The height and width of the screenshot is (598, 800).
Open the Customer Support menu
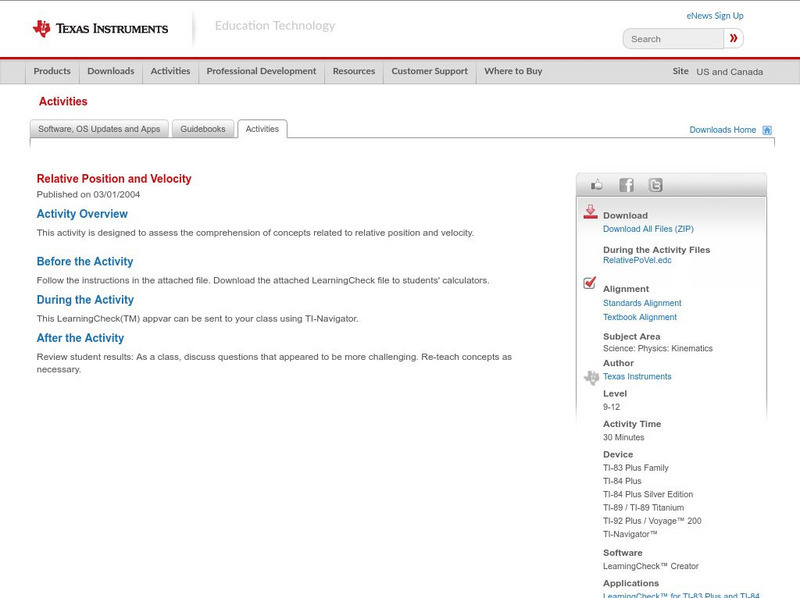point(428,71)
